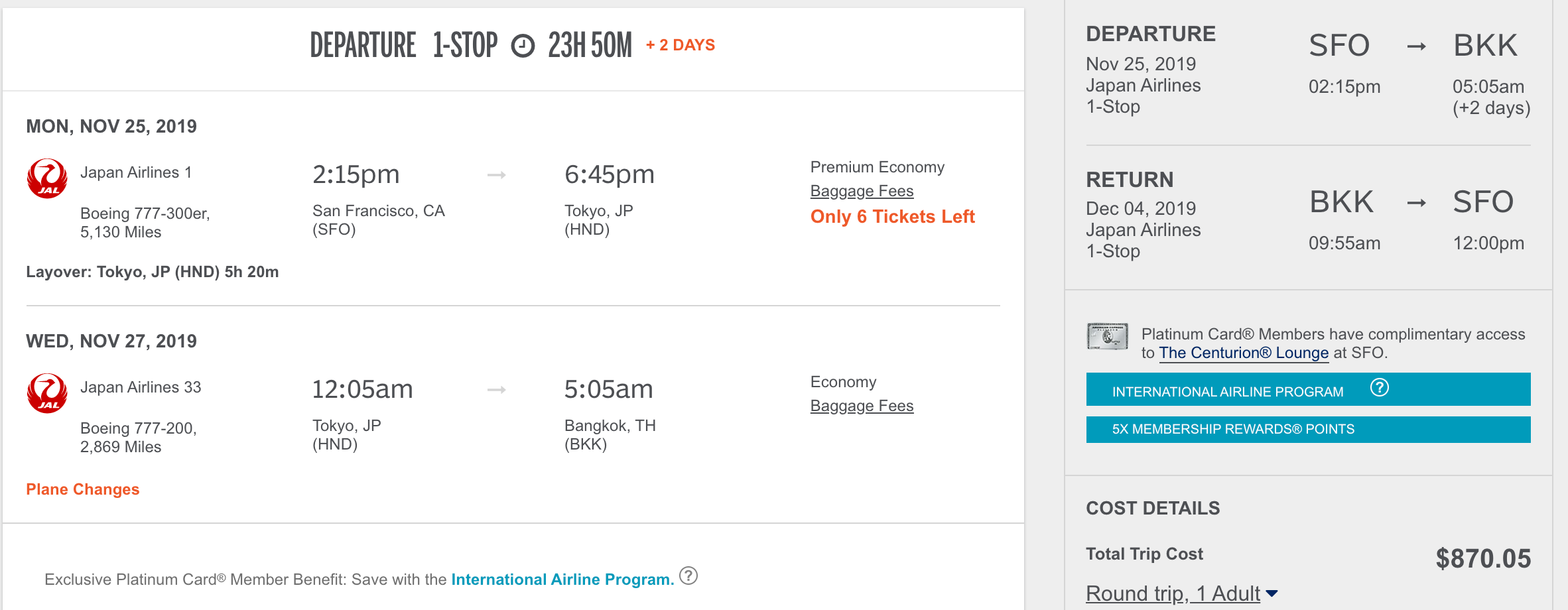The width and height of the screenshot is (1568, 610).
Task: Click the $870.05 total trip cost
Action: pyautogui.click(x=1483, y=558)
